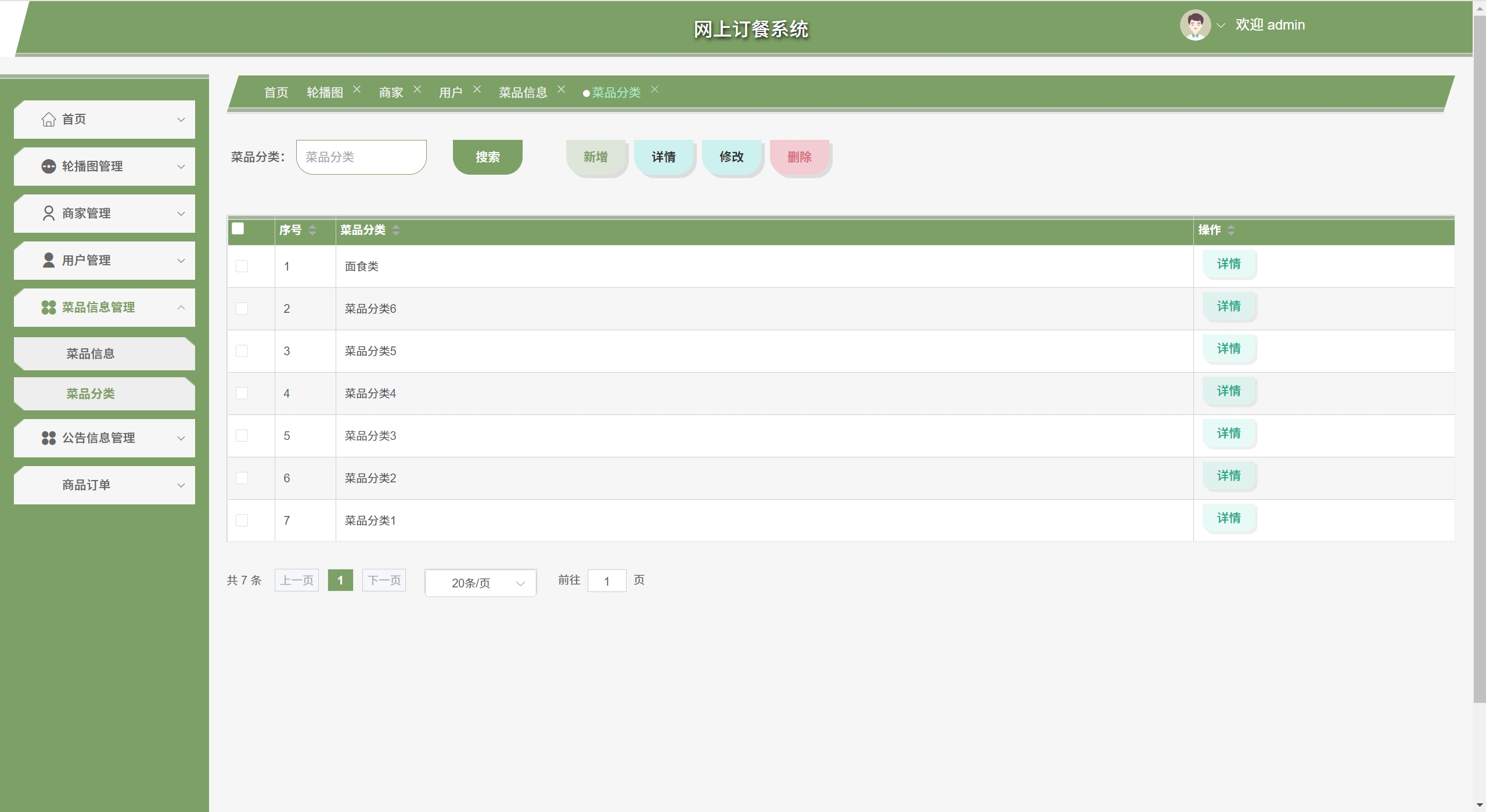
Task: Close the 菜品信息 tab using X icon
Action: point(561,89)
